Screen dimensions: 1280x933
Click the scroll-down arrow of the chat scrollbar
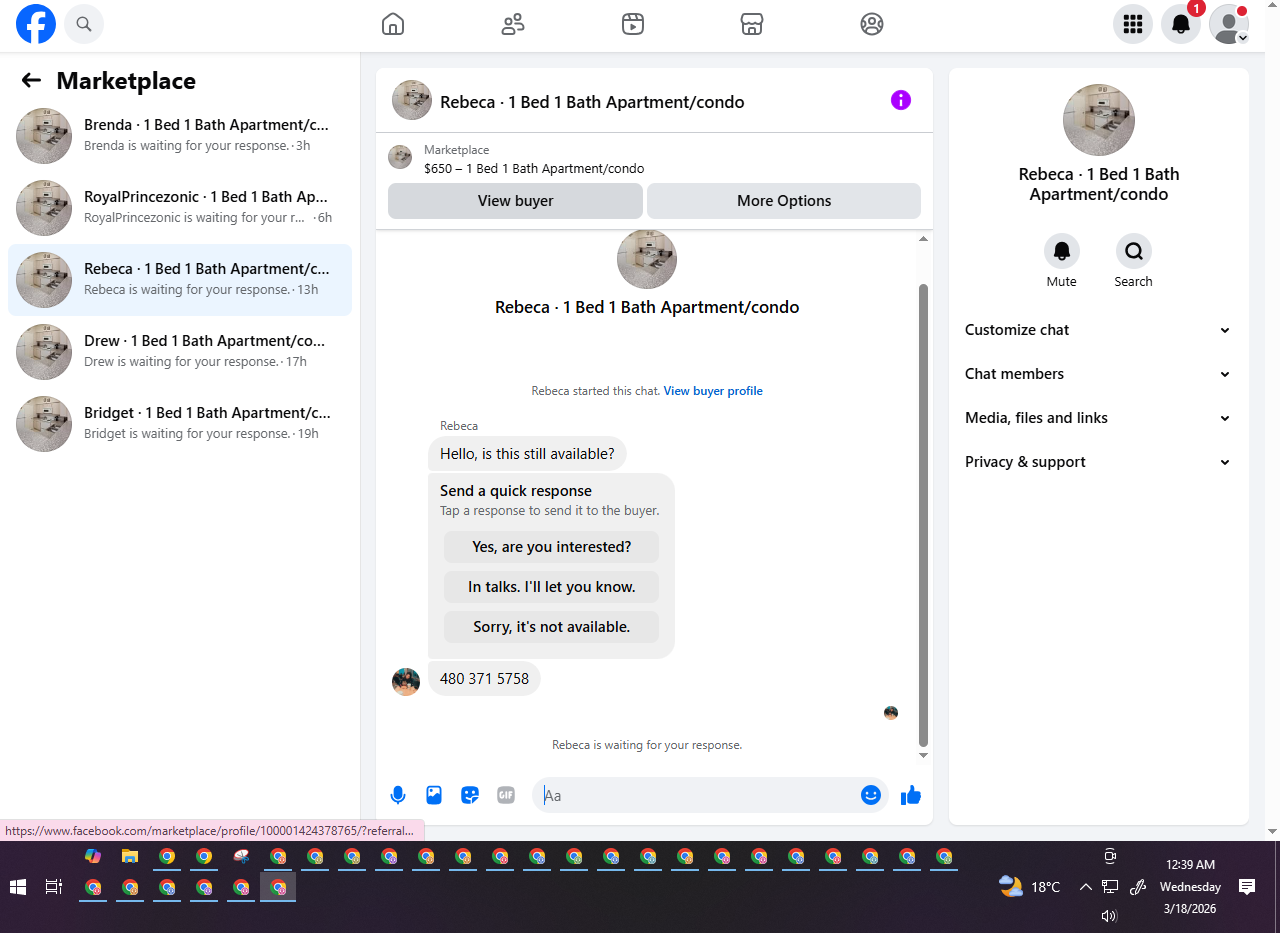(923, 756)
